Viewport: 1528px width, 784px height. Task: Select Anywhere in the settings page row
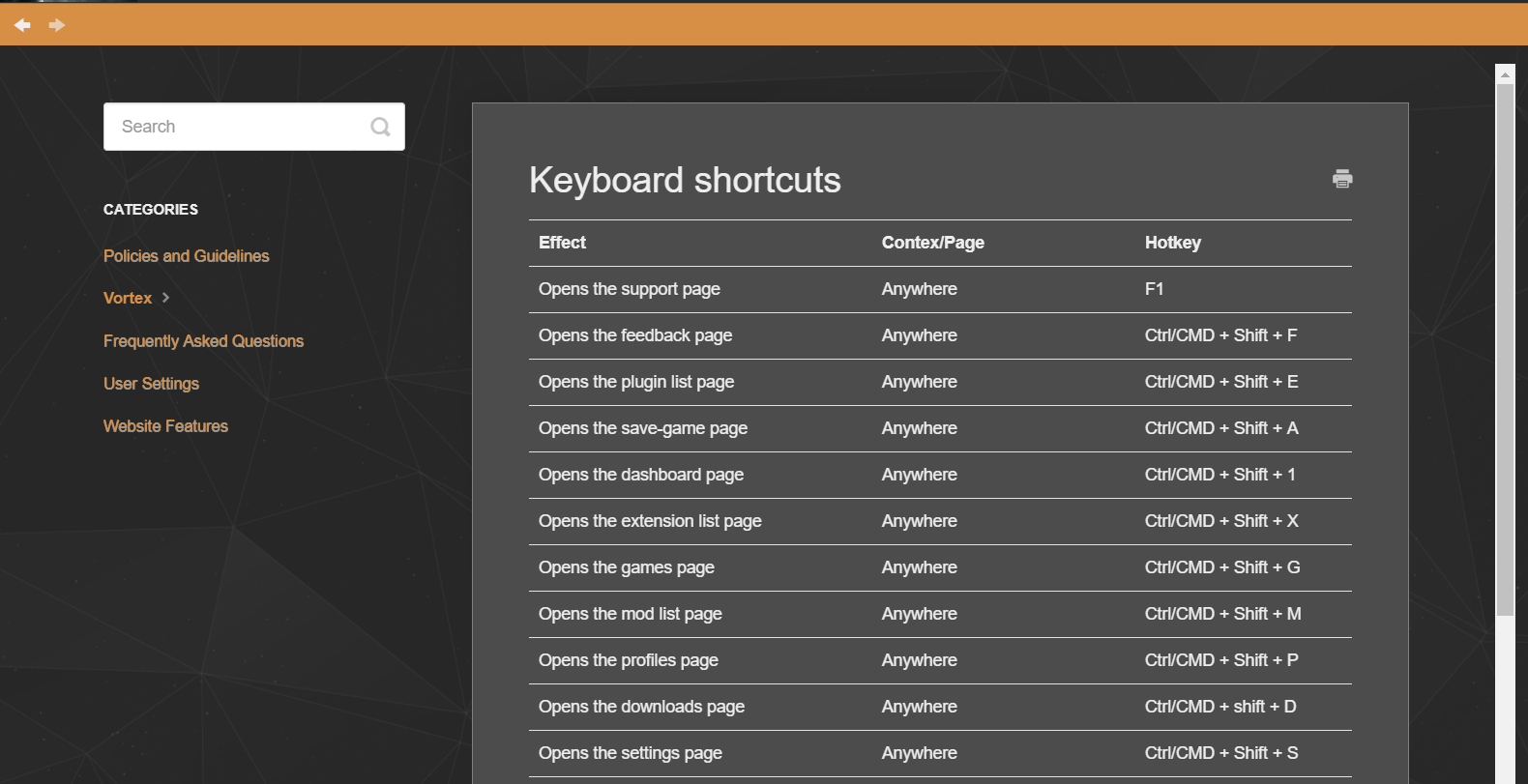[x=919, y=753]
